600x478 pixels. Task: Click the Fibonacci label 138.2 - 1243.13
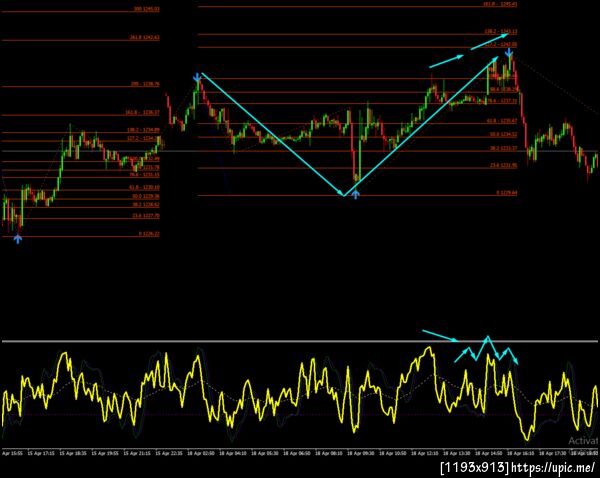tap(501, 31)
